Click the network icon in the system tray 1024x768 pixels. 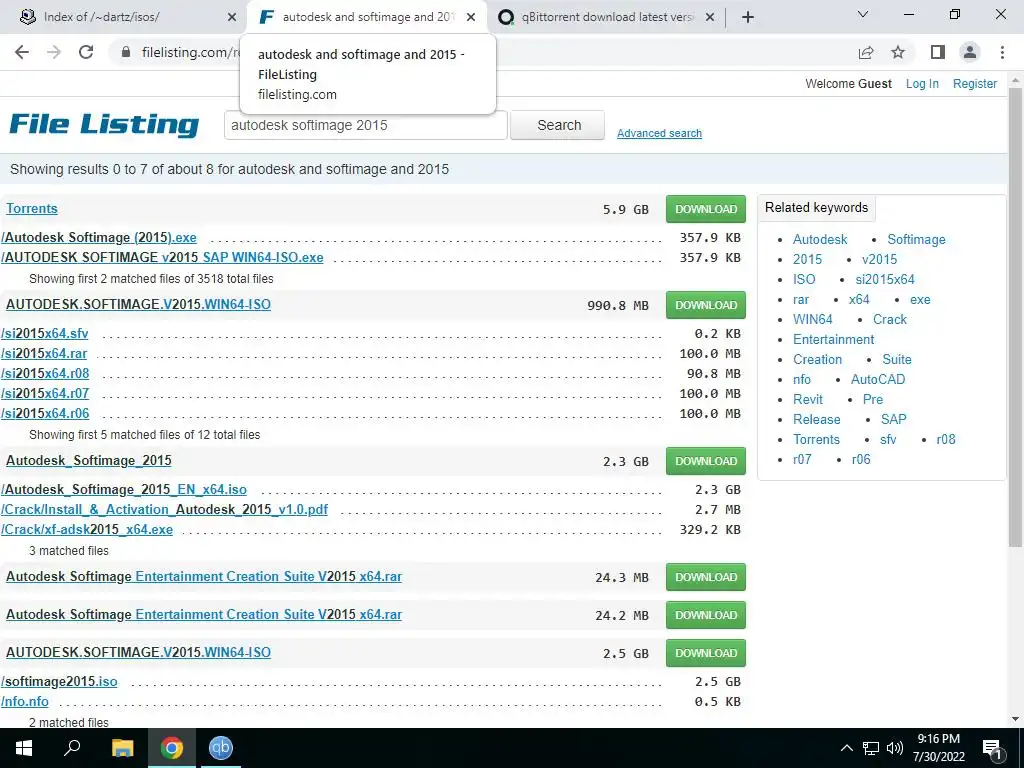(871, 748)
